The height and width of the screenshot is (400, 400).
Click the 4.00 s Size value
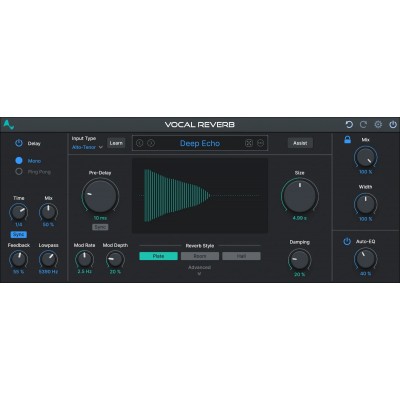pos(300,218)
